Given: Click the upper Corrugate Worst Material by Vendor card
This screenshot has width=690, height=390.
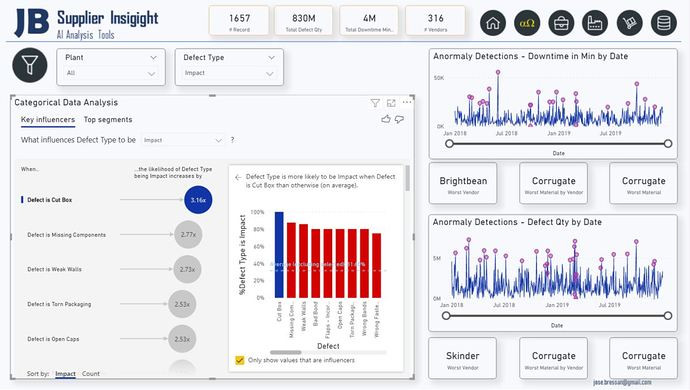Looking at the screenshot, I should tap(554, 184).
